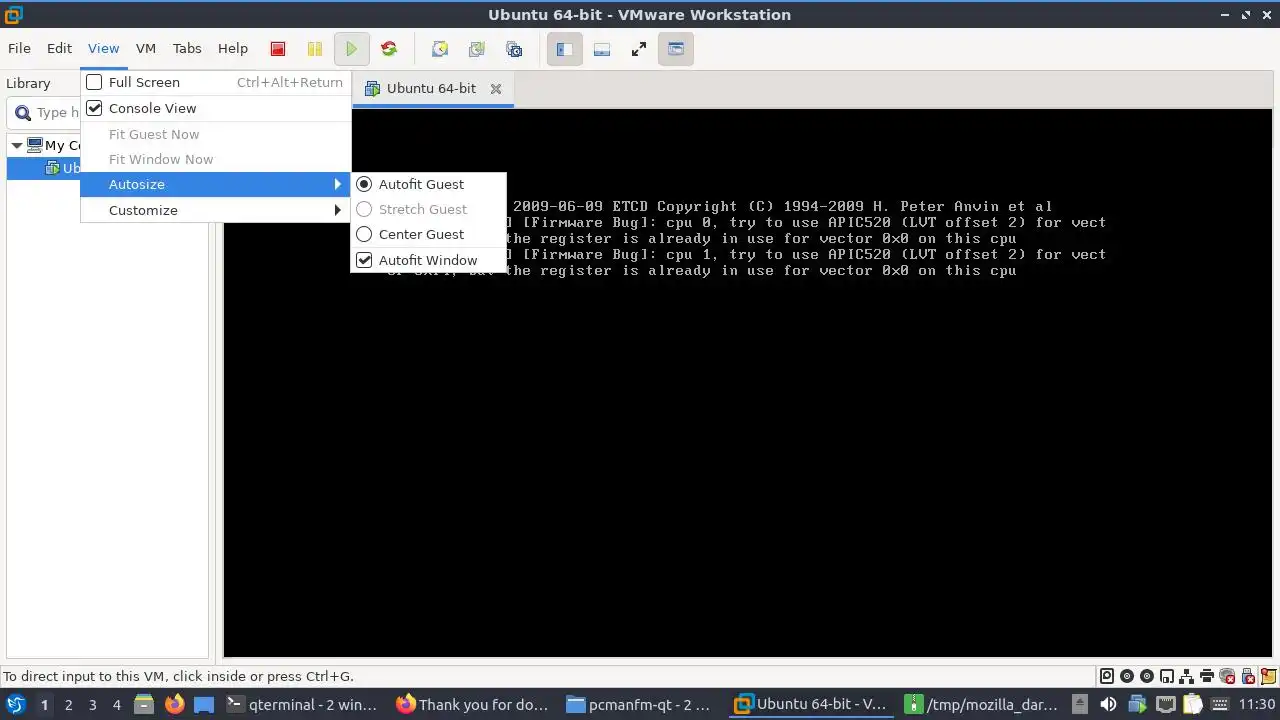Image resolution: width=1280 pixels, height=720 pixels.
Task: Enter full screen using the diagonal arrows icon
Action: 639,49
